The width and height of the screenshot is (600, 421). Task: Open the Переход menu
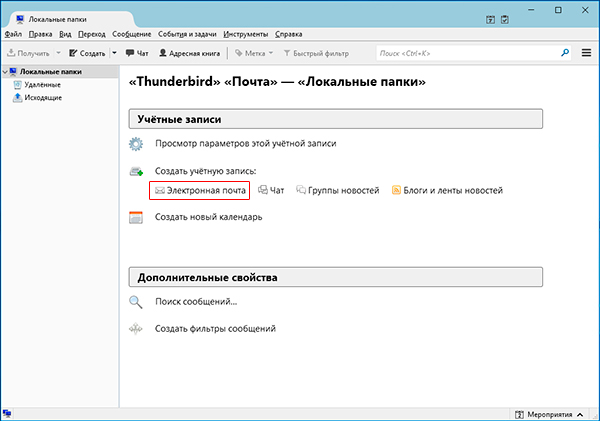(92, 34)
